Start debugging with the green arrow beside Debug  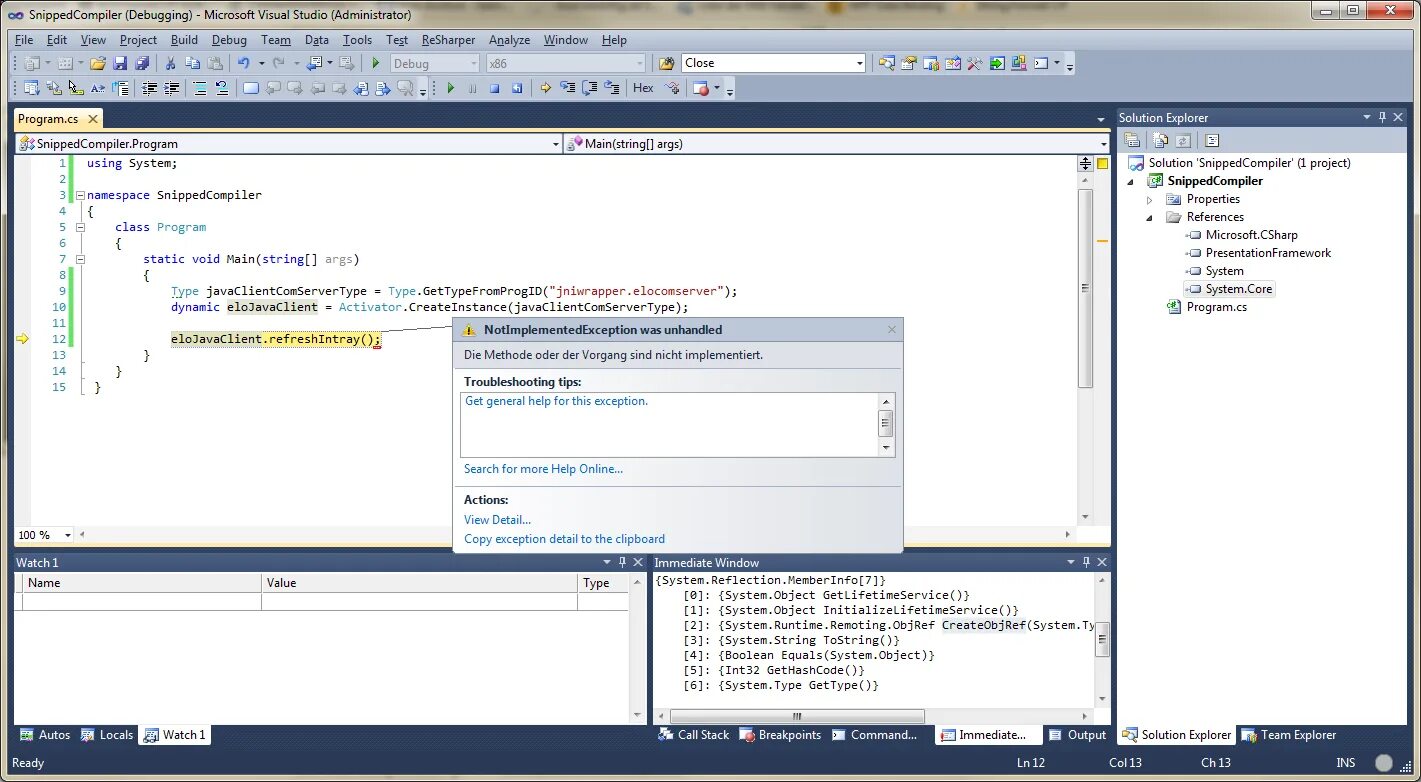[x=376, y=63]
